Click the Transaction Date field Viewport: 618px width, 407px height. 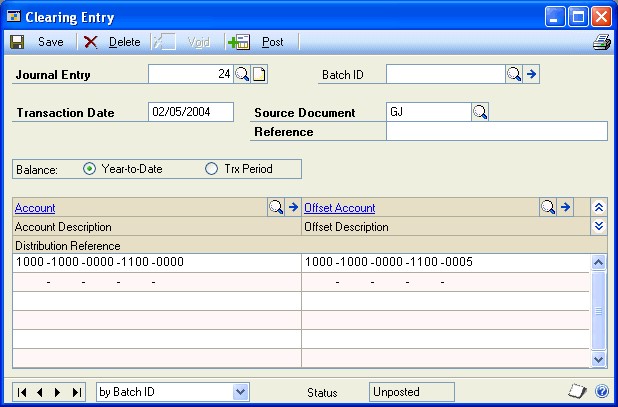point(191,112)
